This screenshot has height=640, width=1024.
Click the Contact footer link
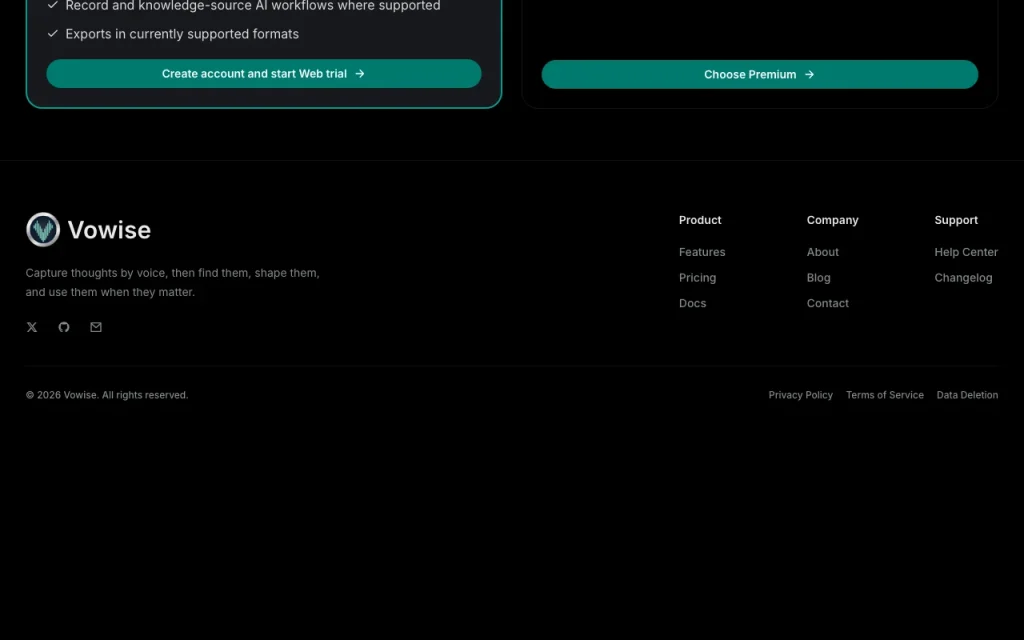pyautogui.click(x=827, y=303)
